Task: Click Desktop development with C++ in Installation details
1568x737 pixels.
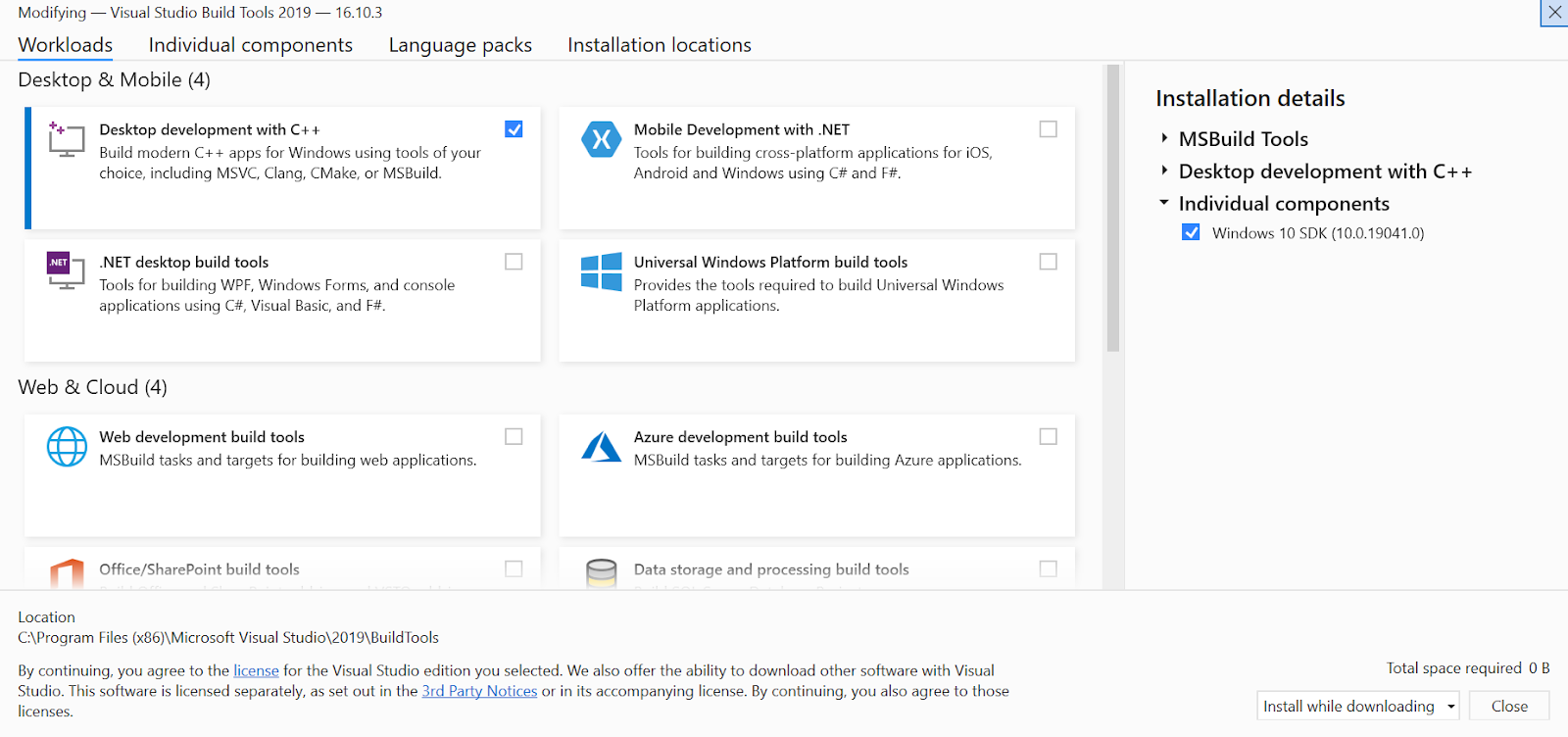Action: point(1325,171)
